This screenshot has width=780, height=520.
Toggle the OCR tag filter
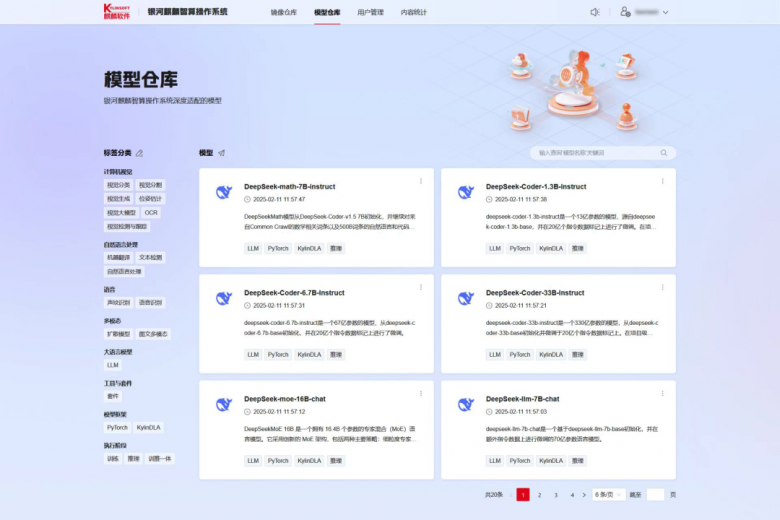tap(151, 212)
